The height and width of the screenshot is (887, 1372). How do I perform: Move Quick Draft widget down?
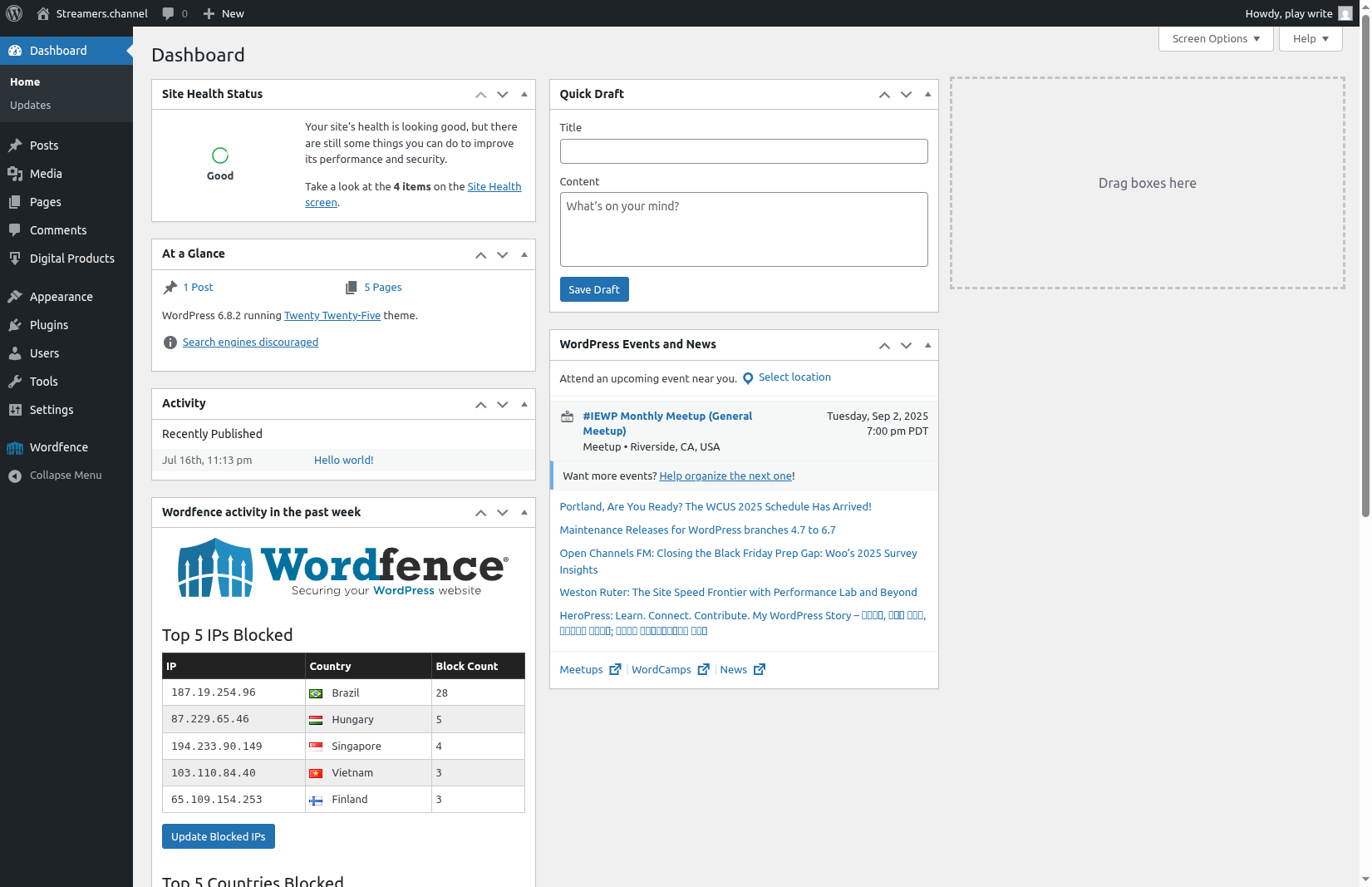(x=906, y=95)
